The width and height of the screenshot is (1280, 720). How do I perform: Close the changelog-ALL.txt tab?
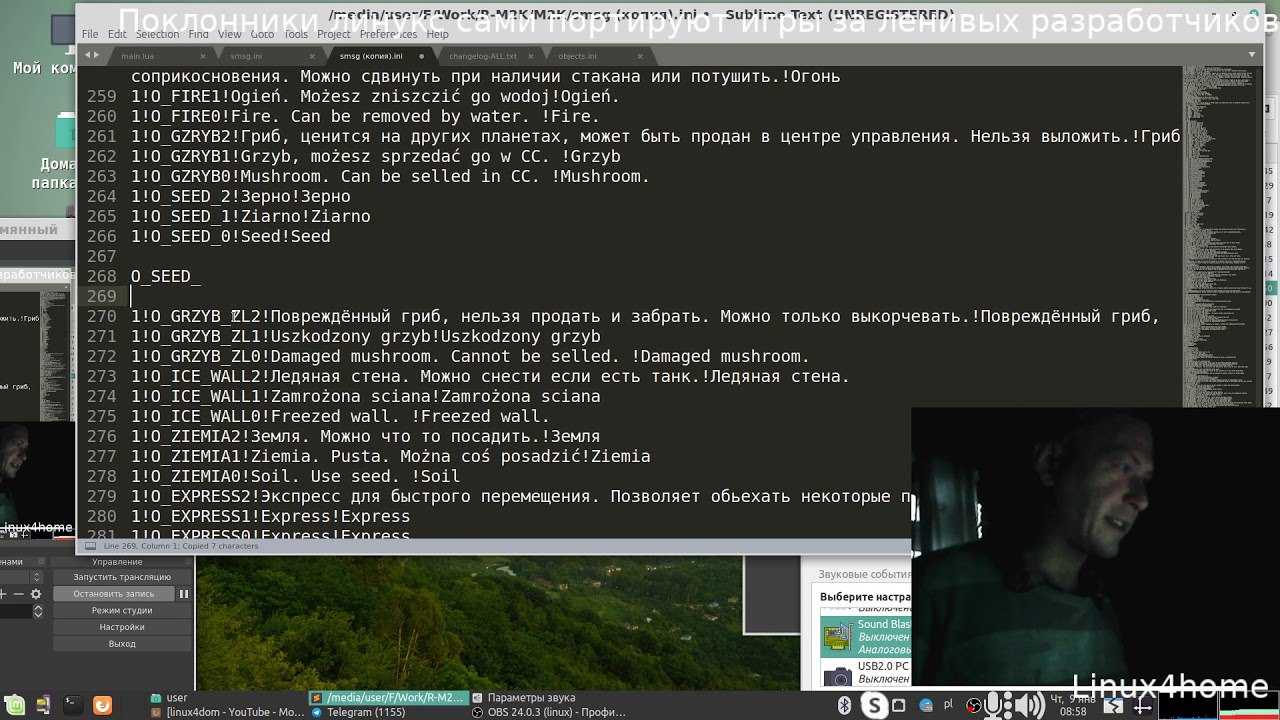click(530, 56)
